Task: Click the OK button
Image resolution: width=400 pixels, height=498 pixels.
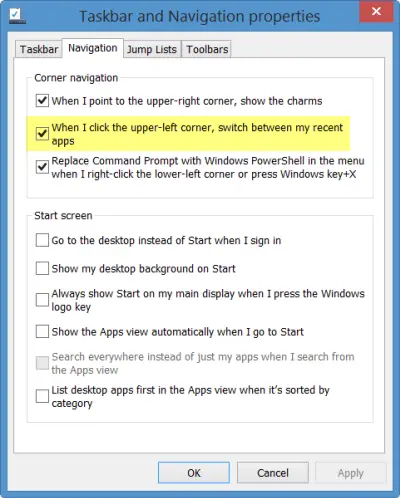Action: pyautogui.click(x=194, y=473)
